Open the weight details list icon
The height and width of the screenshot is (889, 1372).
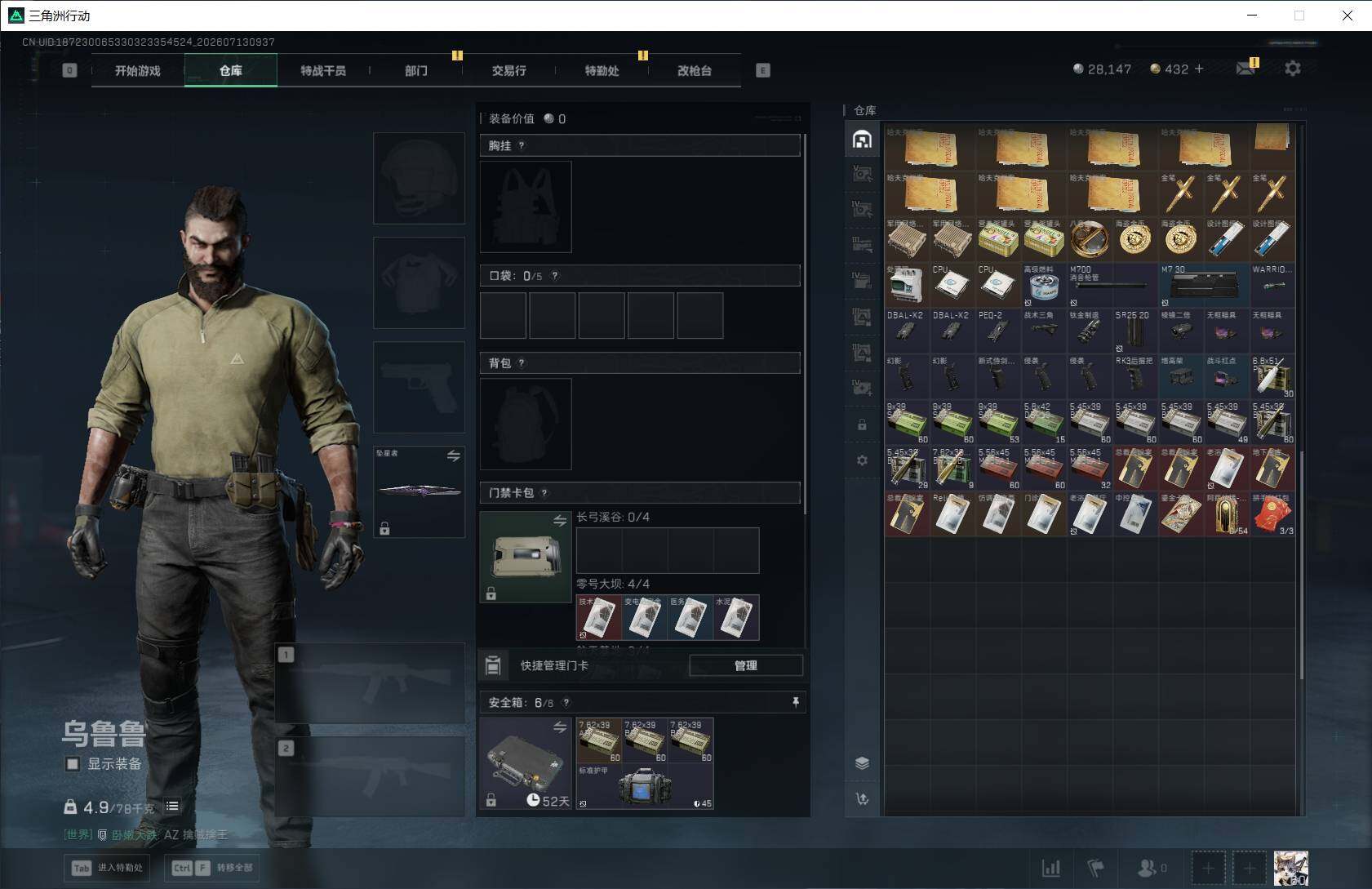[172, 806]
